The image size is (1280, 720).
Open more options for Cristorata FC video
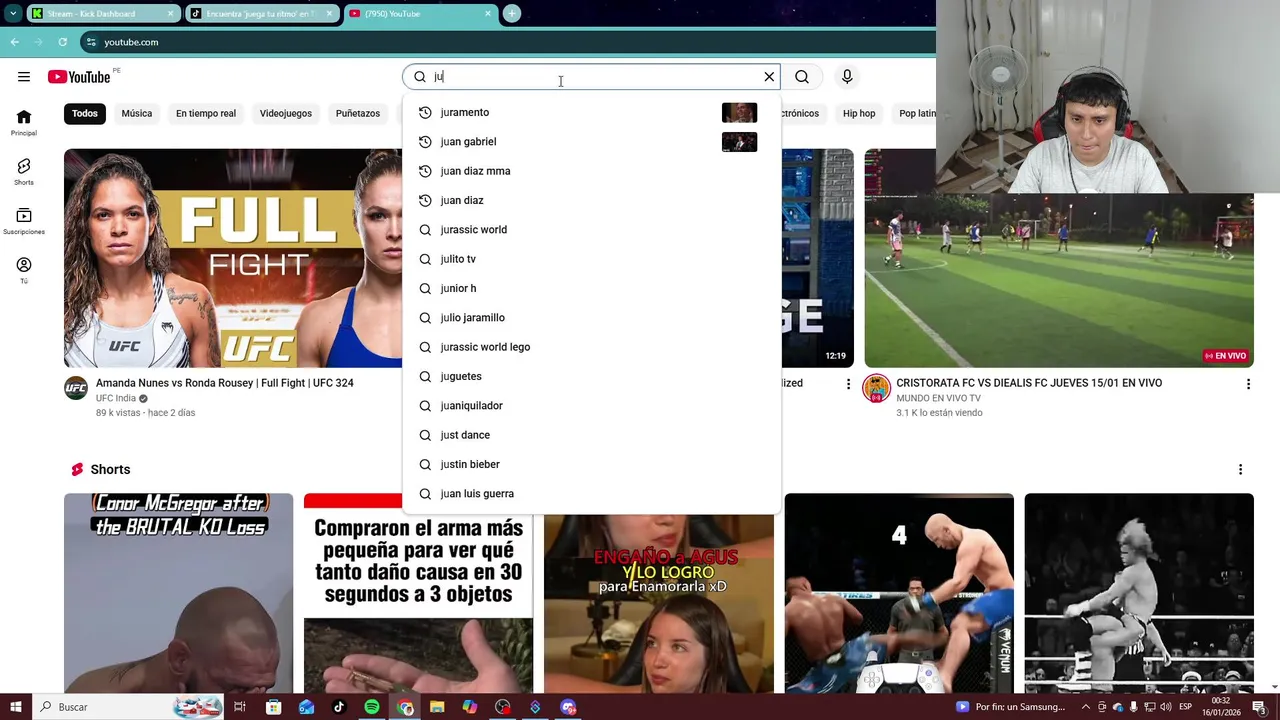1248,384
